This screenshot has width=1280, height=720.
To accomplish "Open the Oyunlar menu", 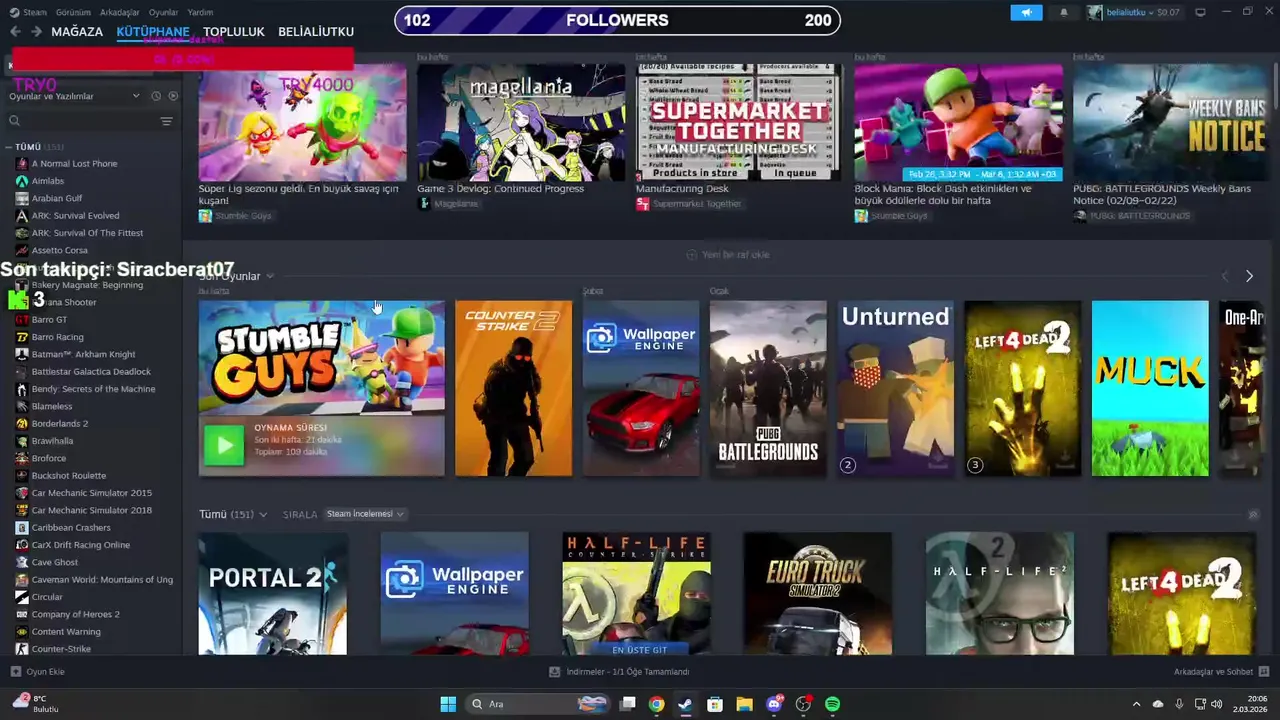I will point(163,12).
